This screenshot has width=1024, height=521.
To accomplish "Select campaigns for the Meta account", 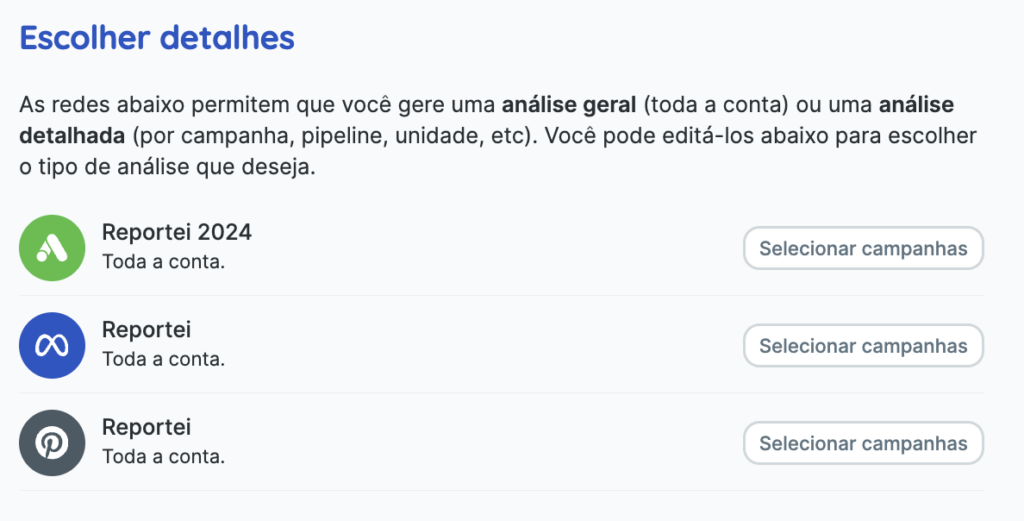I will tap(863, 346).
